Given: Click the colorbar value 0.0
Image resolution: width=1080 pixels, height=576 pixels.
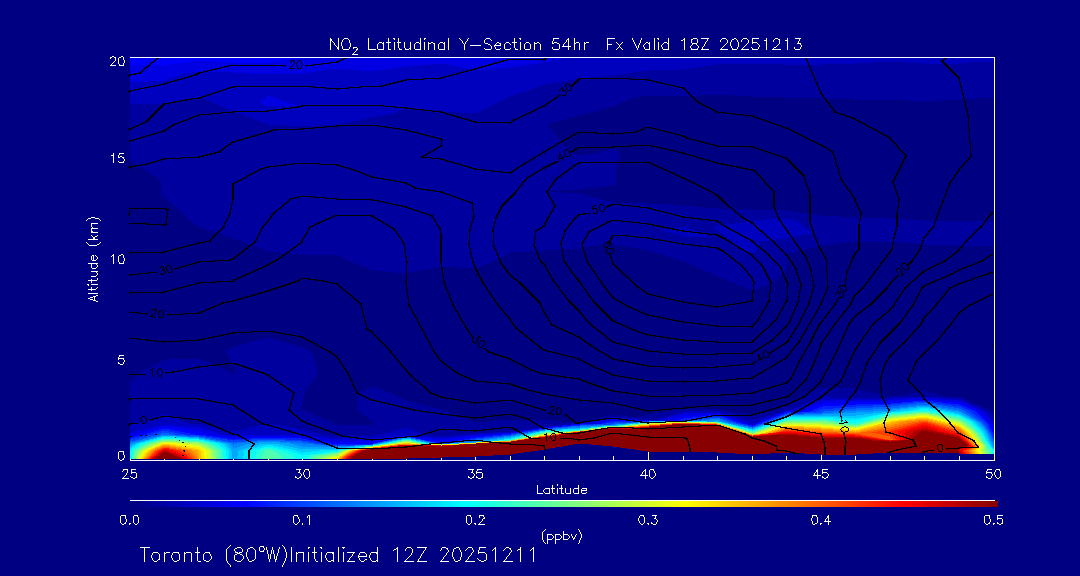Looking at the screenshot, I should click(x=129, y=521).
